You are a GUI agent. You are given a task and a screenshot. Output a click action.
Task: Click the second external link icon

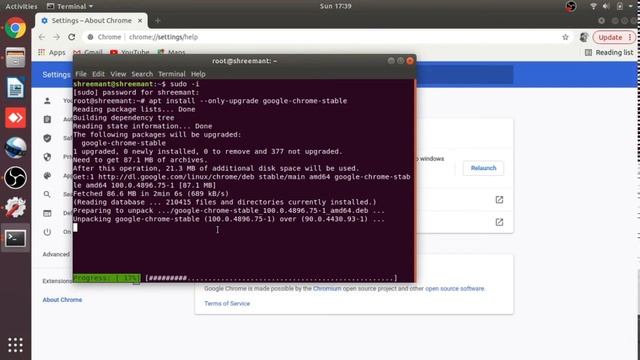pos(499,222)
